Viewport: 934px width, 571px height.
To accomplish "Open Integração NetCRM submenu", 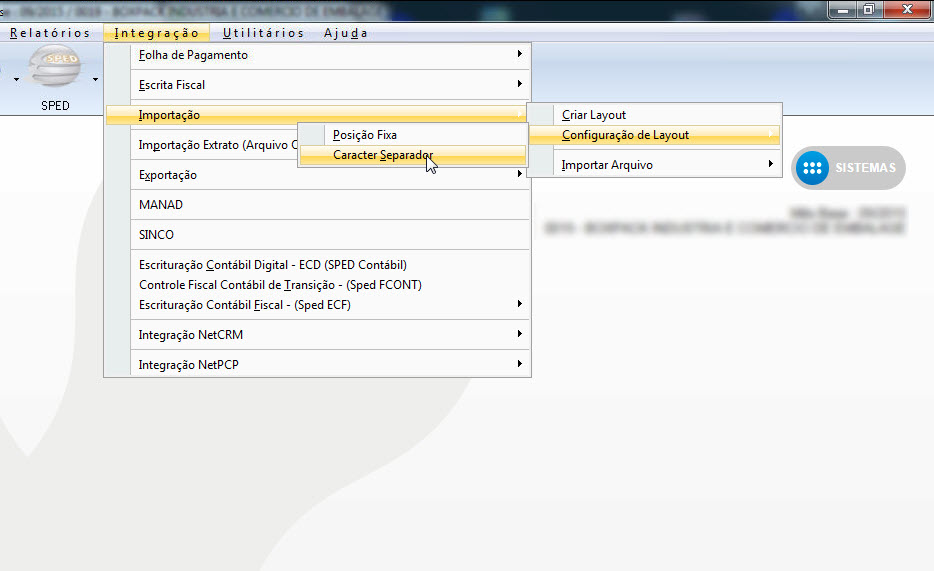I will click(x=190, y=335).
